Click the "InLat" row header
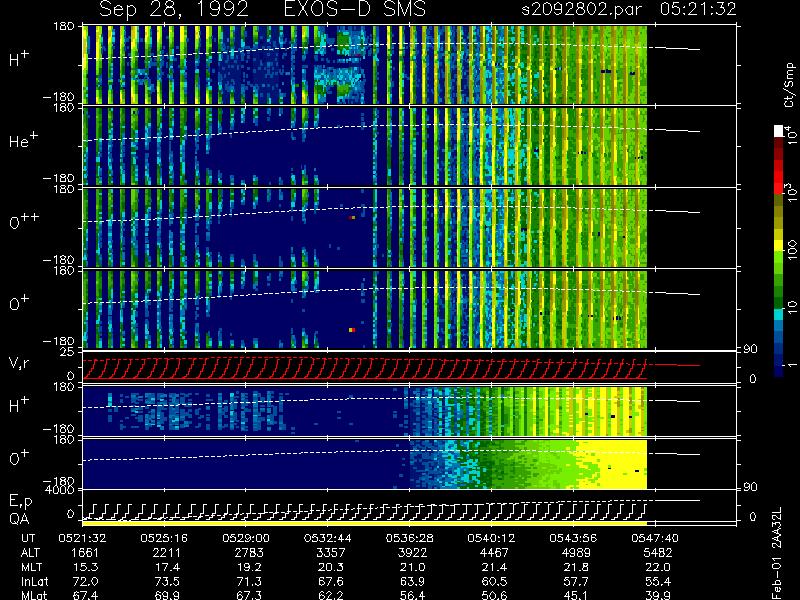This screenshot has width=800, height=600. pyautogui.click(x=34, y=581)
